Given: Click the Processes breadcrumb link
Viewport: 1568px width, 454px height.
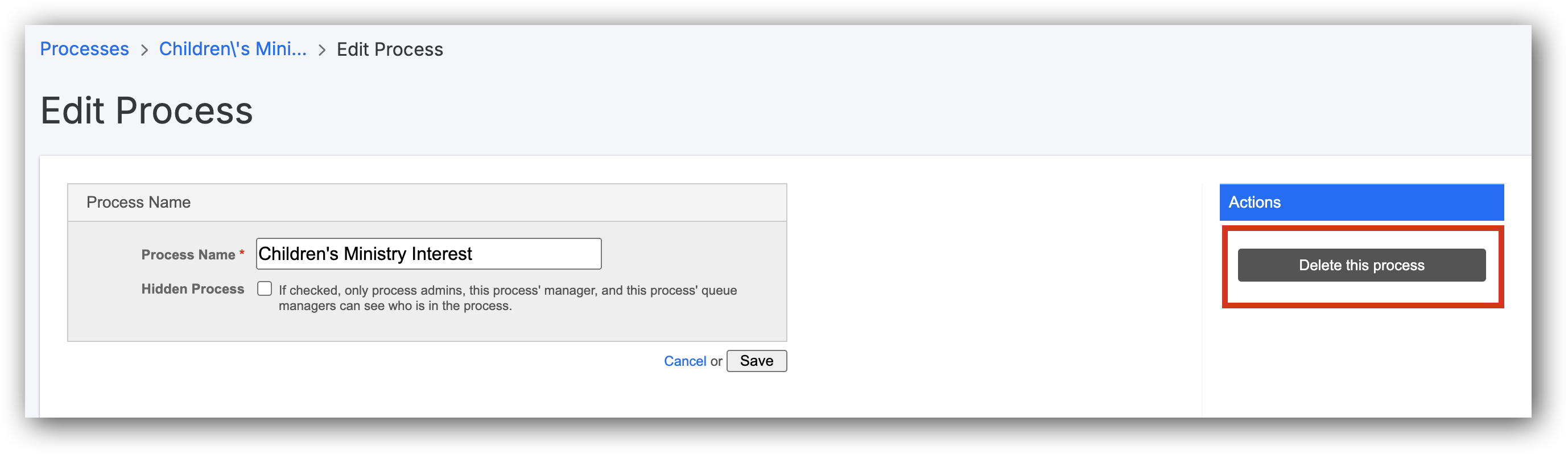Looking at the screenshot, I should [84, 49].
